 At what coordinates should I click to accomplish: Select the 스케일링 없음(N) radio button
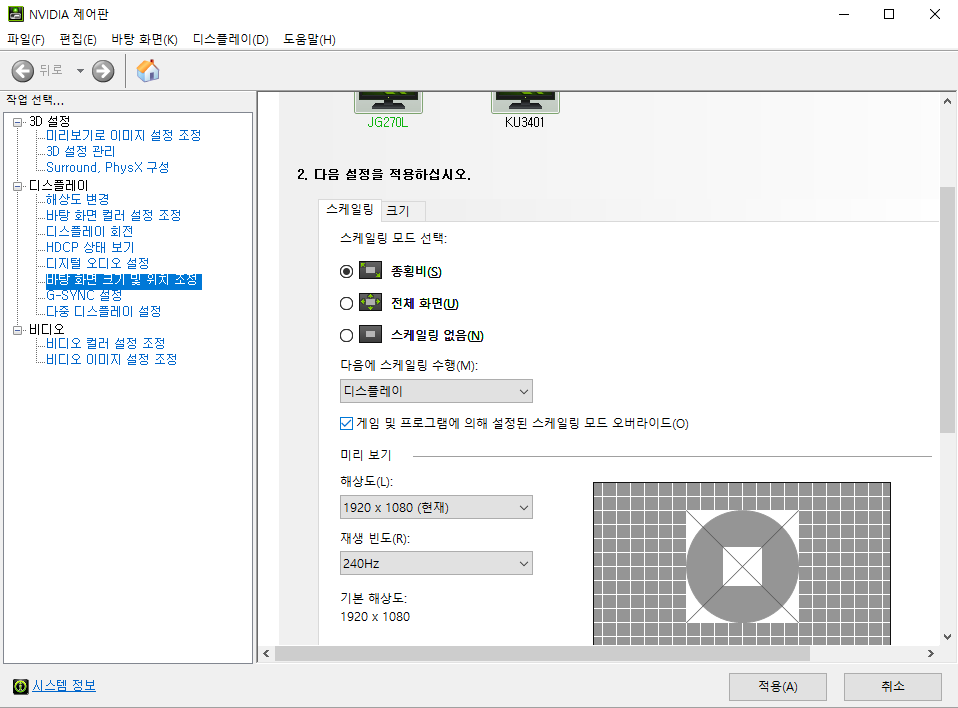point(346,335)
